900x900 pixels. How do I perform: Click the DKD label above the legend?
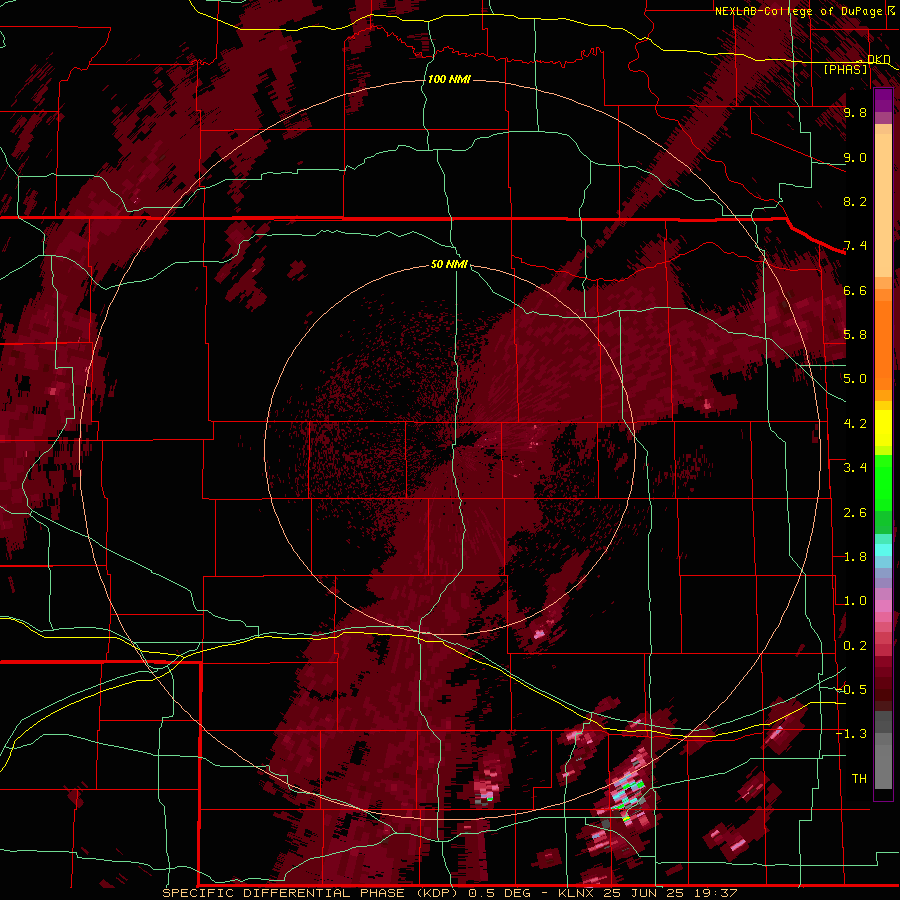(x=879, y=59)
